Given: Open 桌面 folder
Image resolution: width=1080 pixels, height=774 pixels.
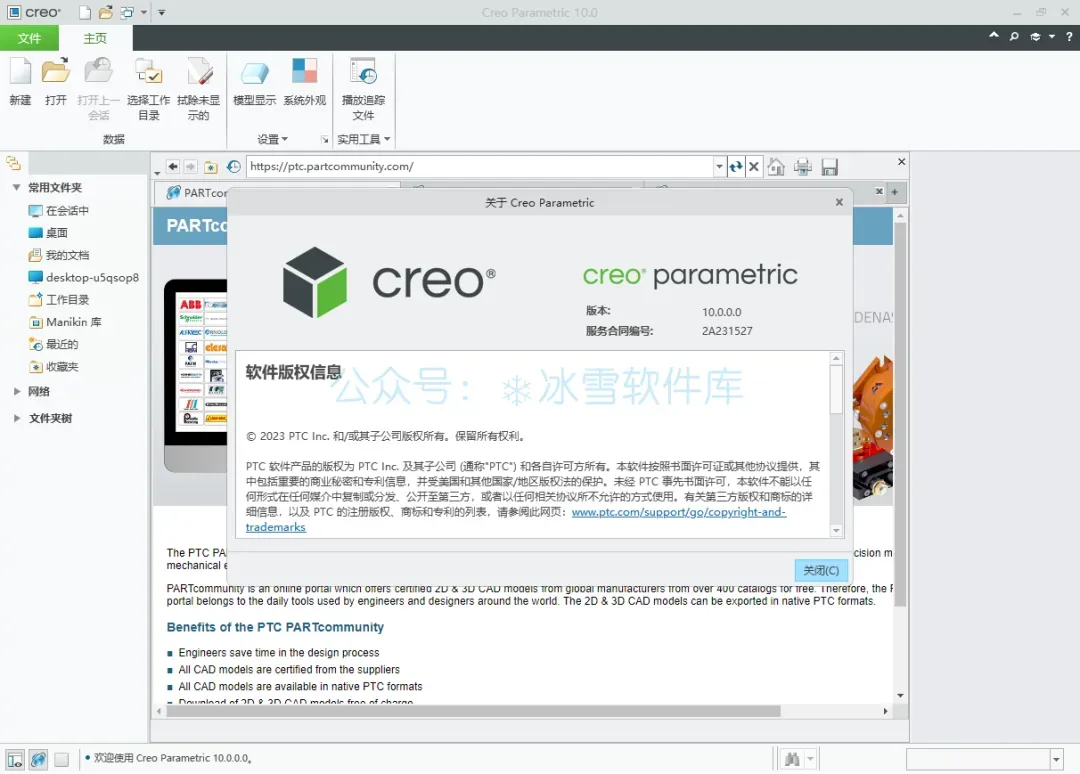Looking at the screenshot, I should click(48, 233).
